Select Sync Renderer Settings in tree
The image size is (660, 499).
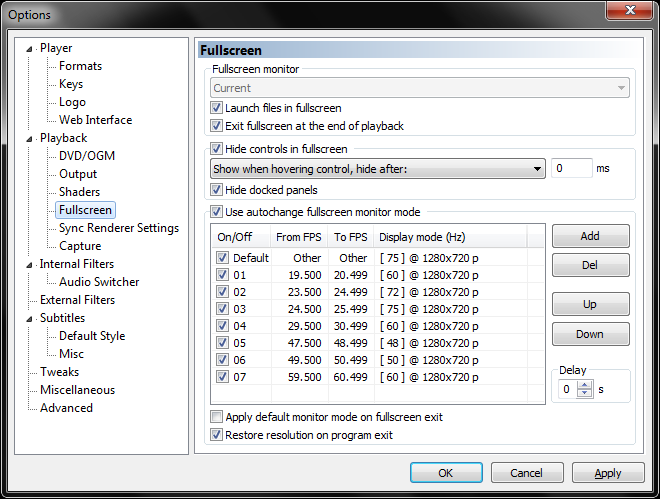(118, 228)
